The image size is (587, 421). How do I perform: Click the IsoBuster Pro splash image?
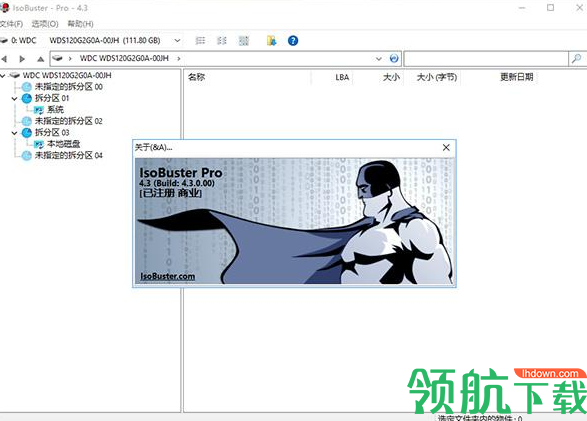[x=294, y=221]
